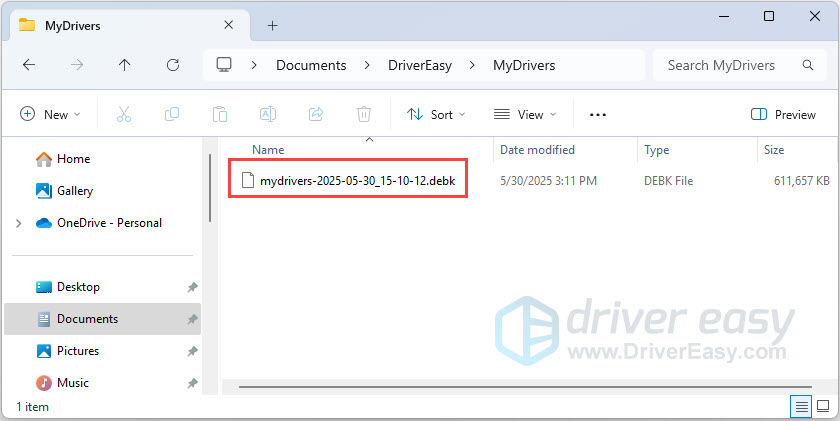
Task: Switch to large thumbnails view layout
Action: [823, 406]
